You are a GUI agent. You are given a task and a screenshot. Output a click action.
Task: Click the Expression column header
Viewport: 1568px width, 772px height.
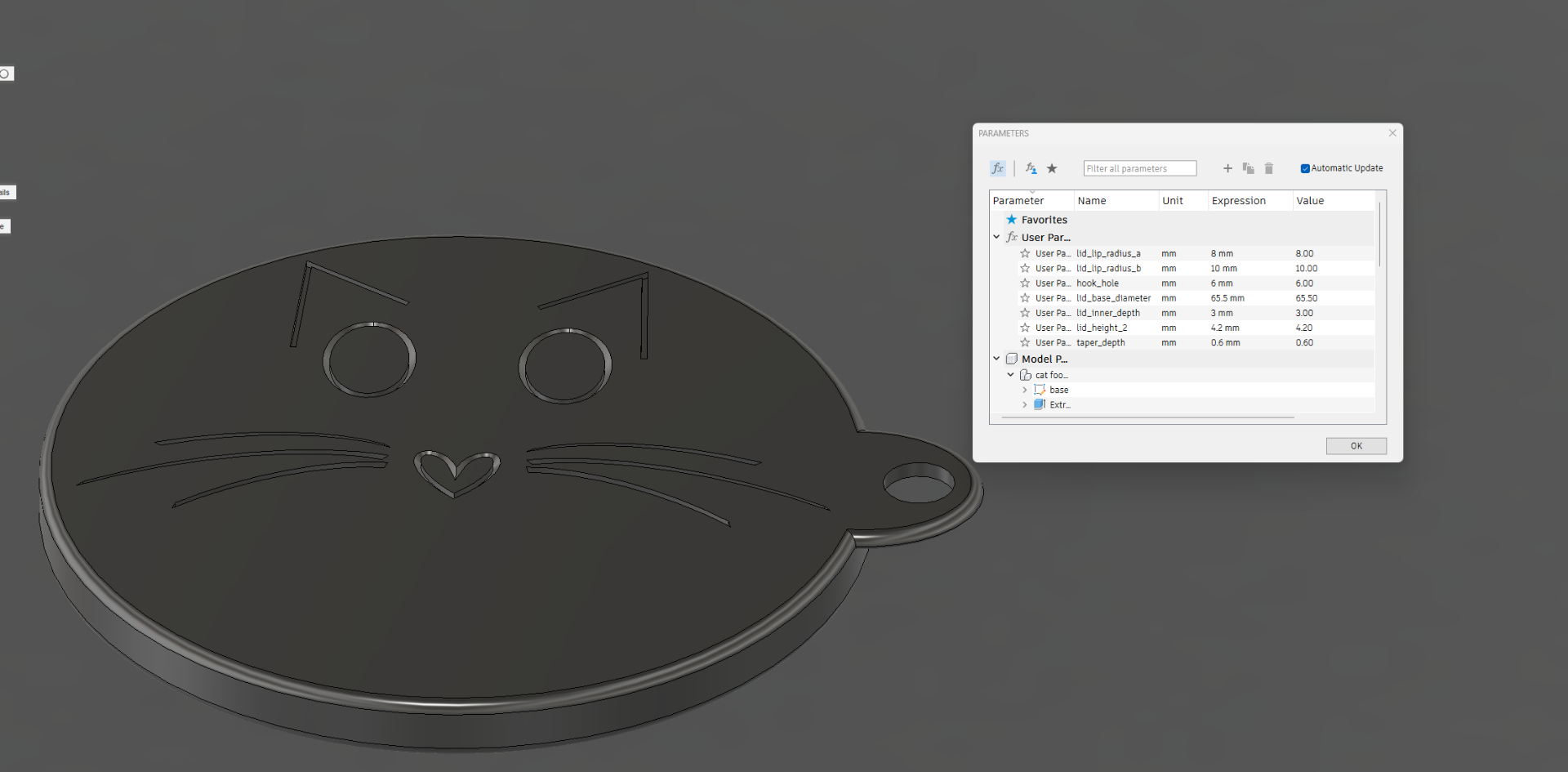(x=1250, y=201)
